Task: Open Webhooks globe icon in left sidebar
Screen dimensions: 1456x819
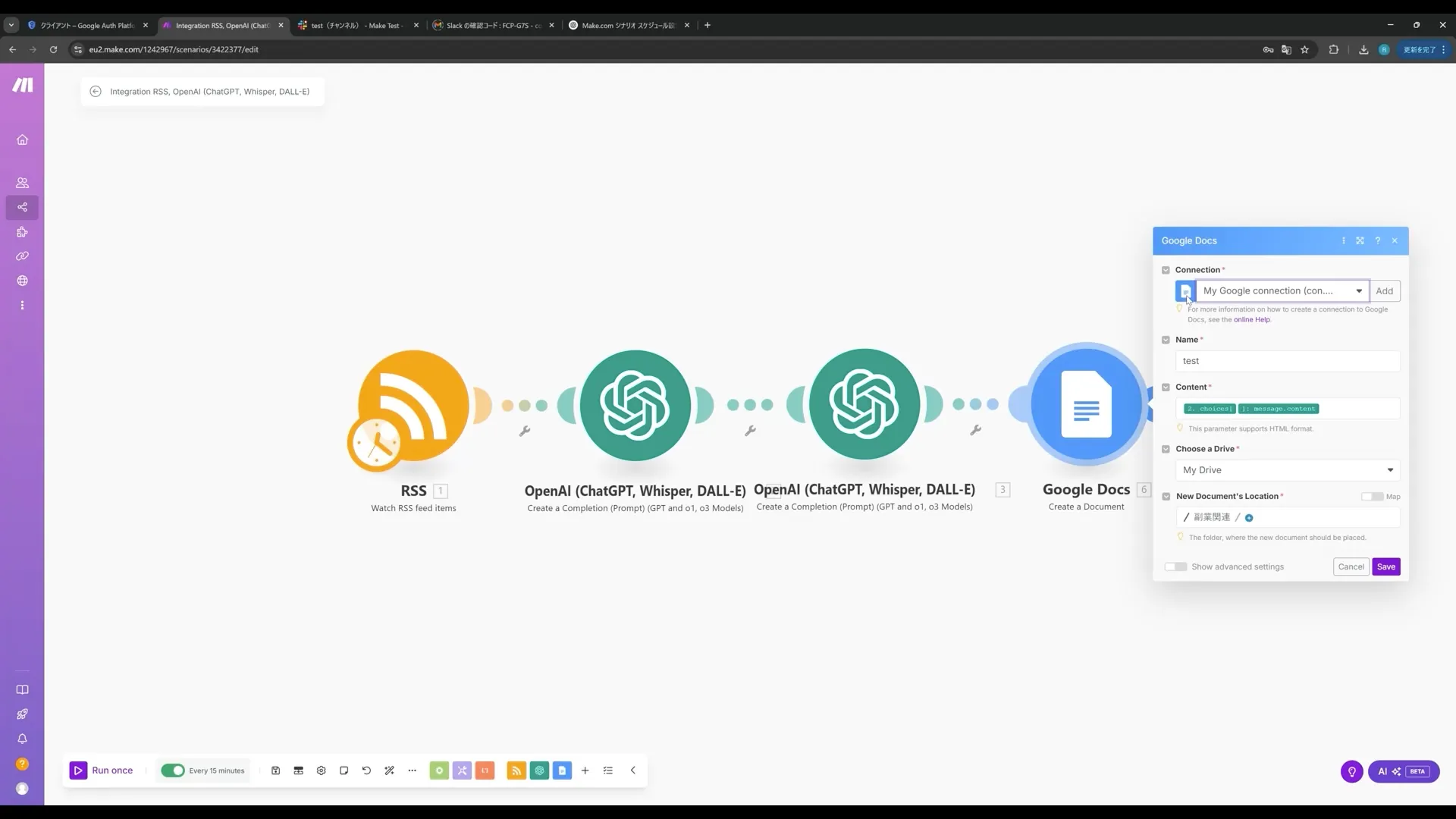Action: pos(22,281)
